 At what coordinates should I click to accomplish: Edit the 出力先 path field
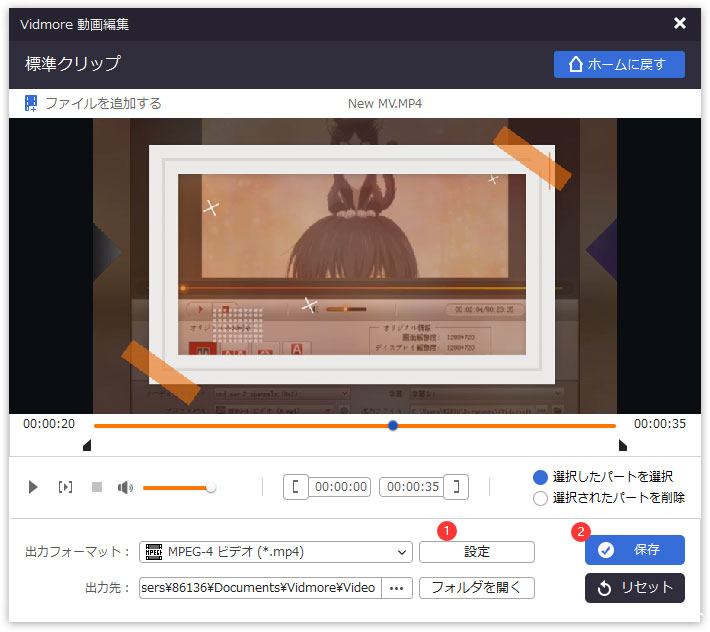click(x=260, y=588)
